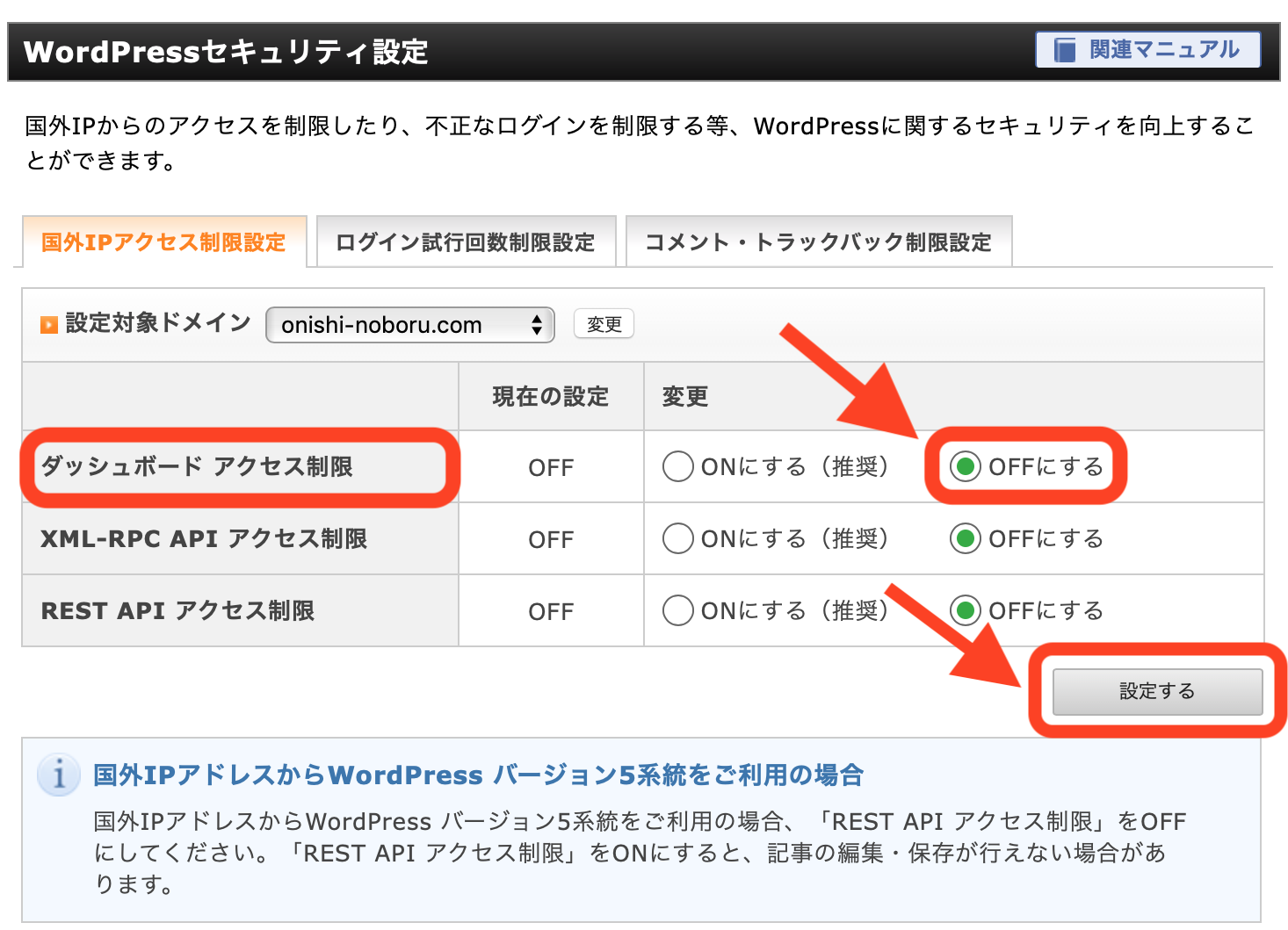Open コメント・トラックバック制限設定 tab

coord(819,242)
